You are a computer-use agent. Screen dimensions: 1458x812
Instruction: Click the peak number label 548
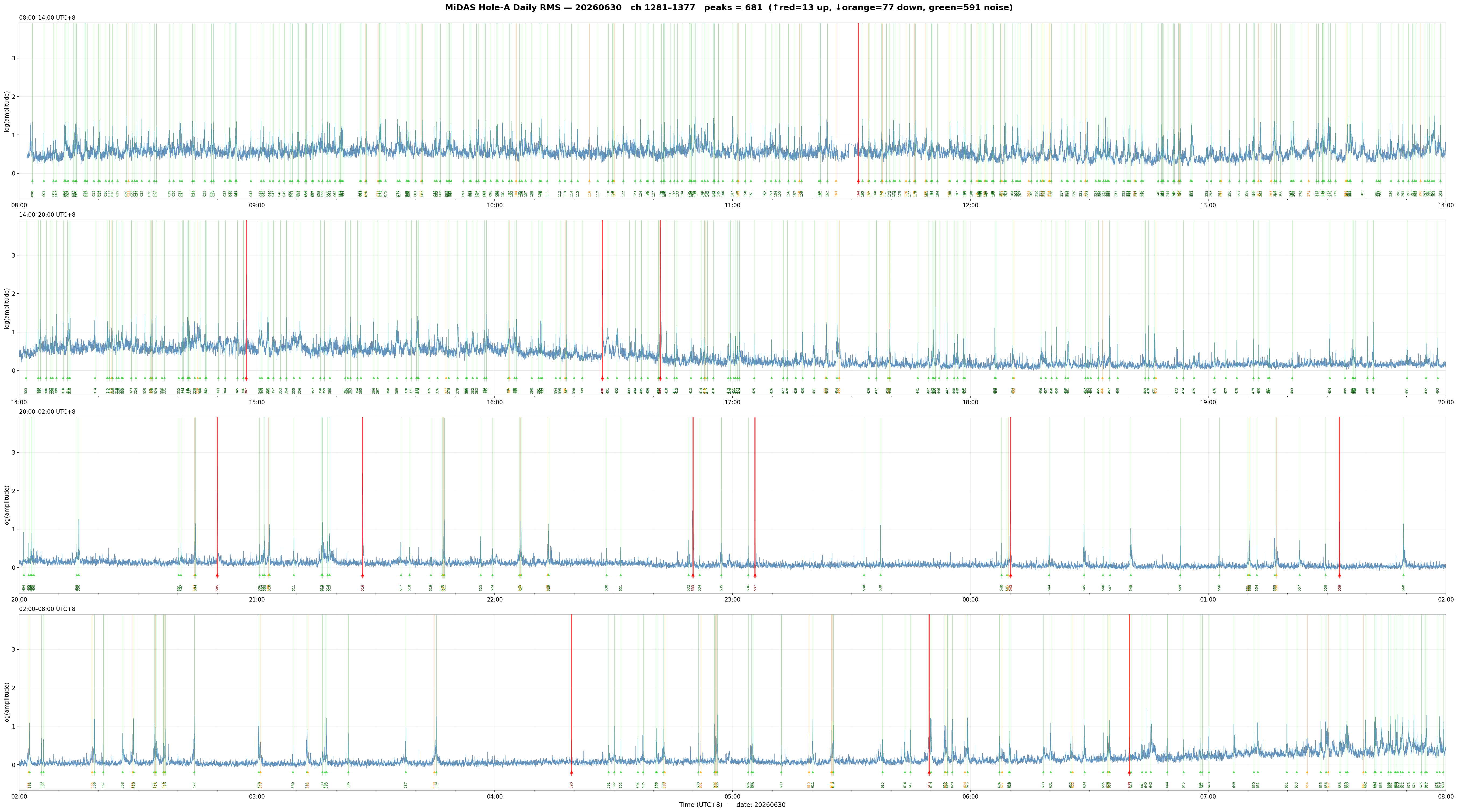1131,588
